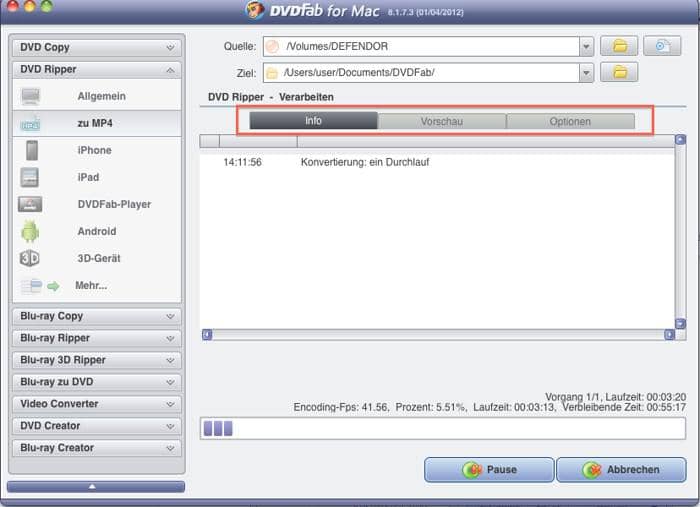Click the 'Encoding-Fps: 41.56' status text
Viewport: 700px width, 507px height.
click(341, 407)
